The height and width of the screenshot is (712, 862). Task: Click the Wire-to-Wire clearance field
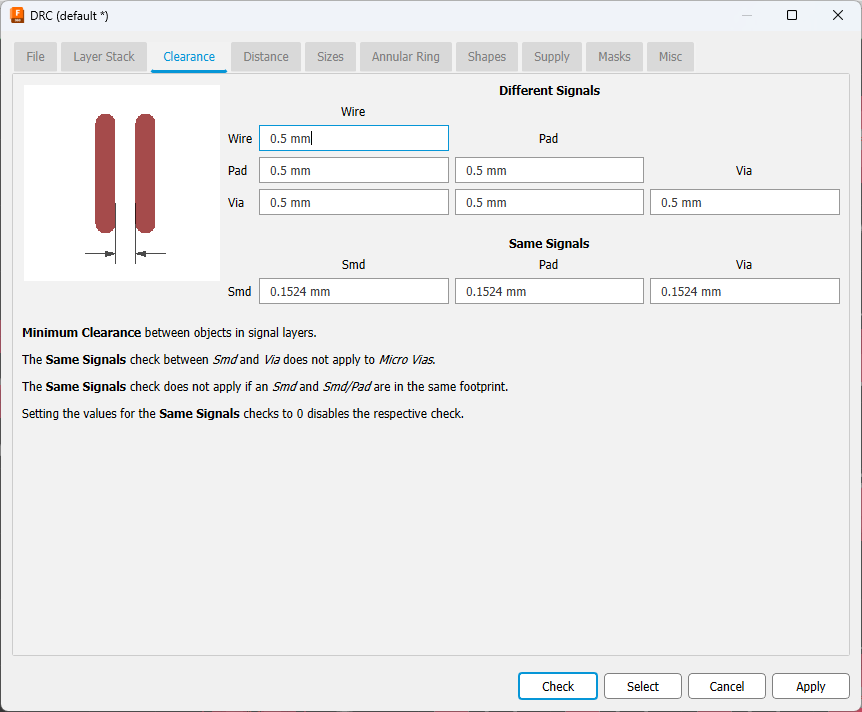[353, 138]
